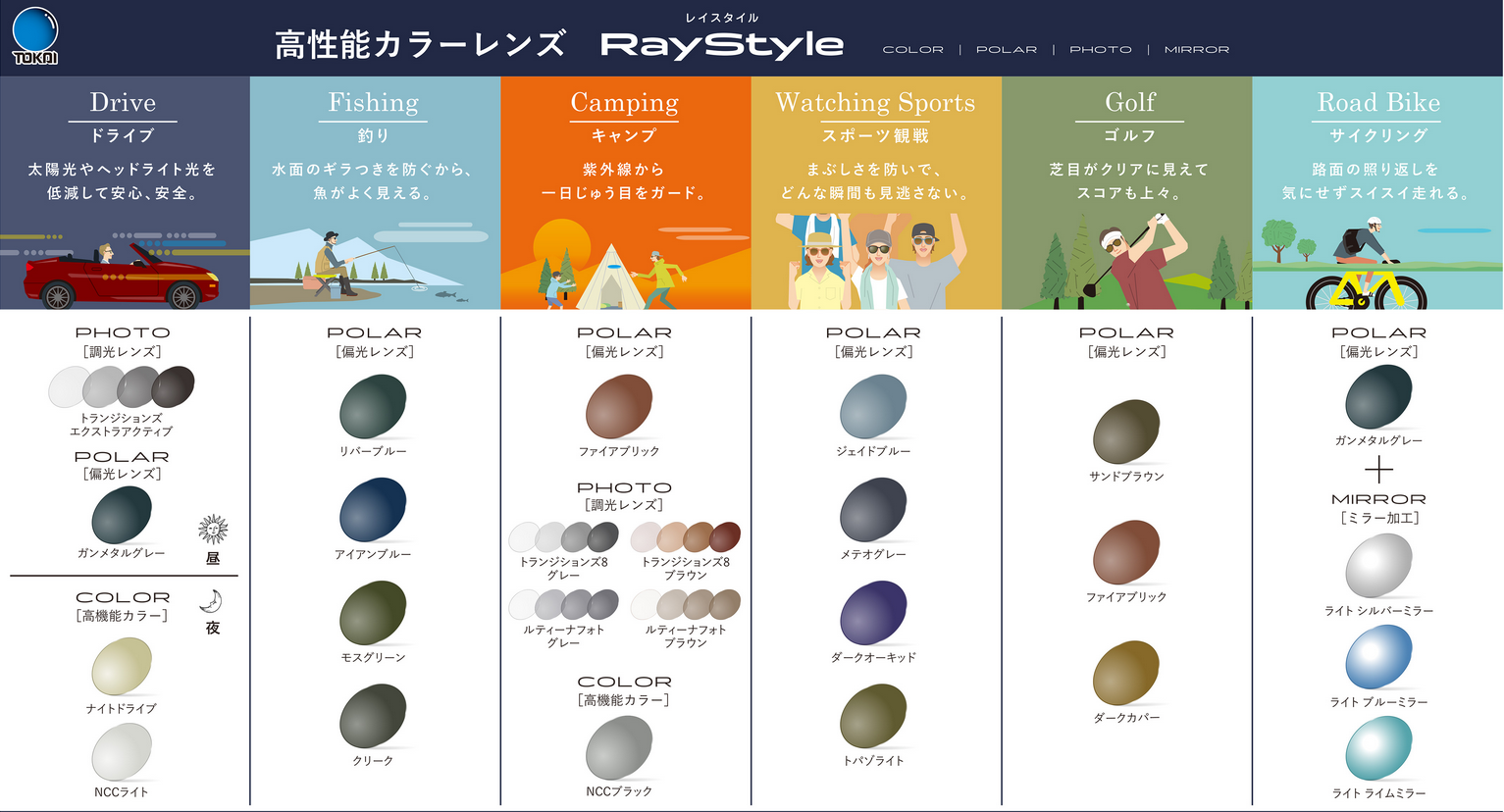1504x812 pixels.
Task: Select the ナイトドライブ lens swatch
Action: (122, 667)
